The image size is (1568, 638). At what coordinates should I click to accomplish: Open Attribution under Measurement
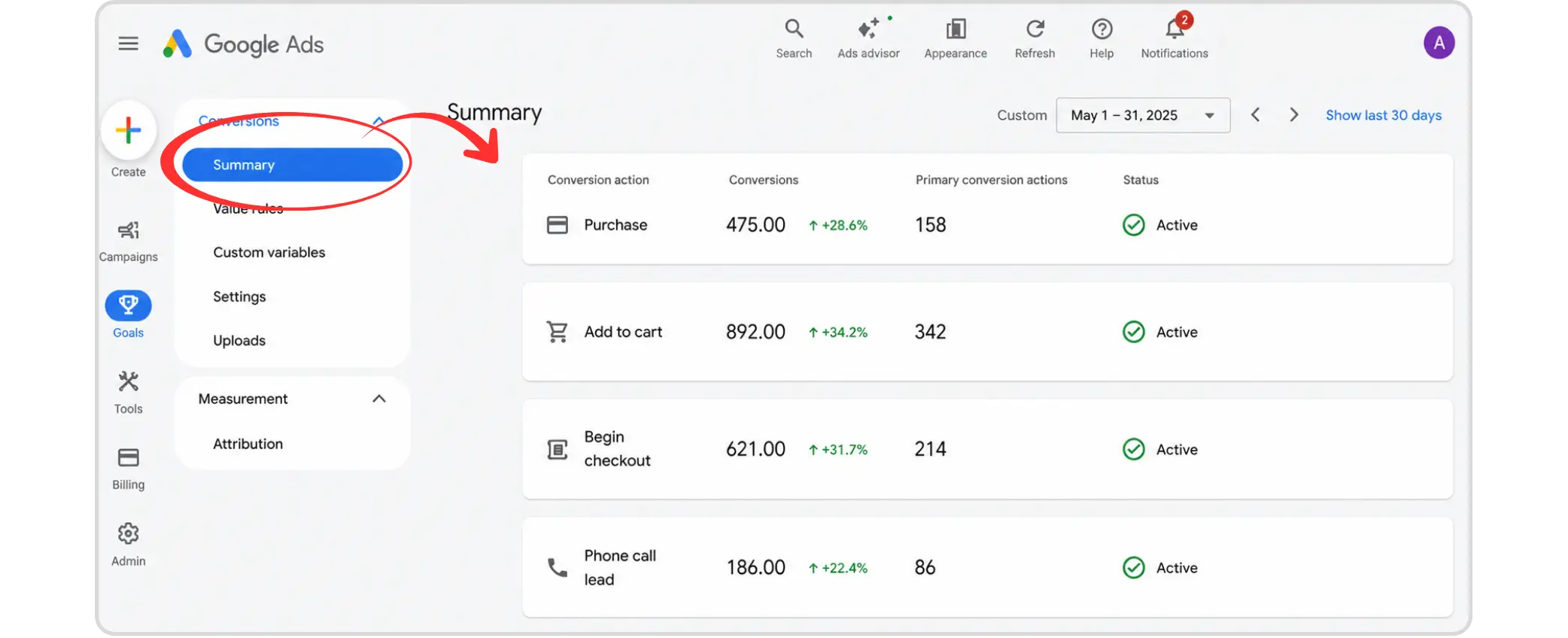coord(248,444)
